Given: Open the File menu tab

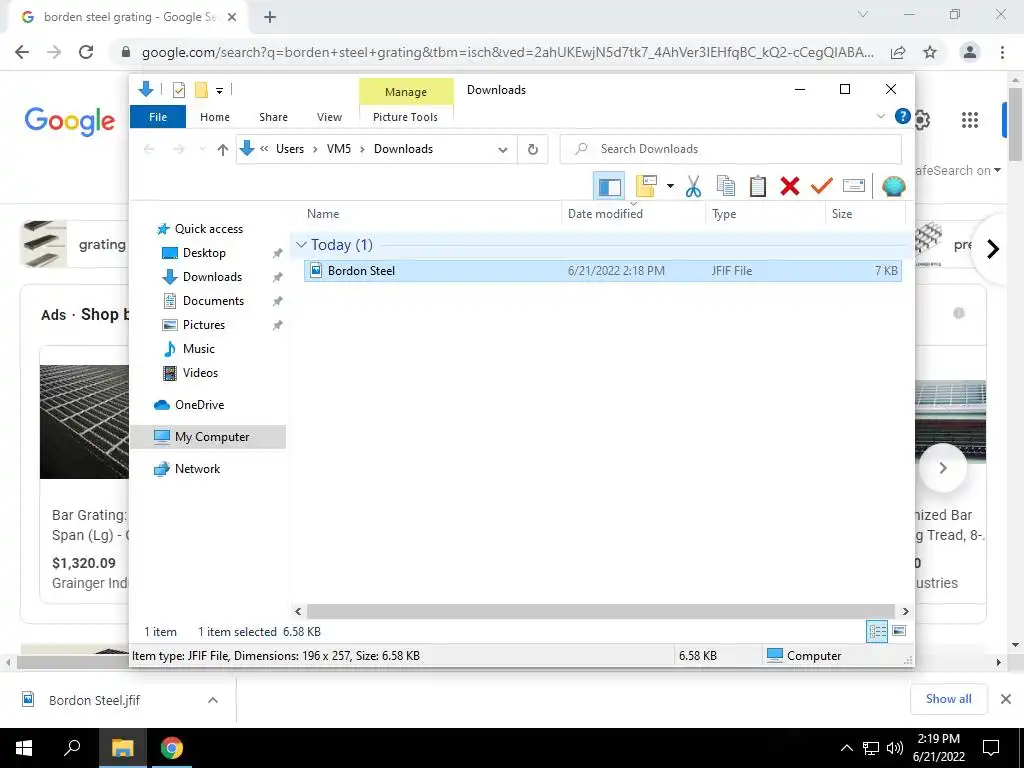Looking at the screenshot, I should coord(158,117).
